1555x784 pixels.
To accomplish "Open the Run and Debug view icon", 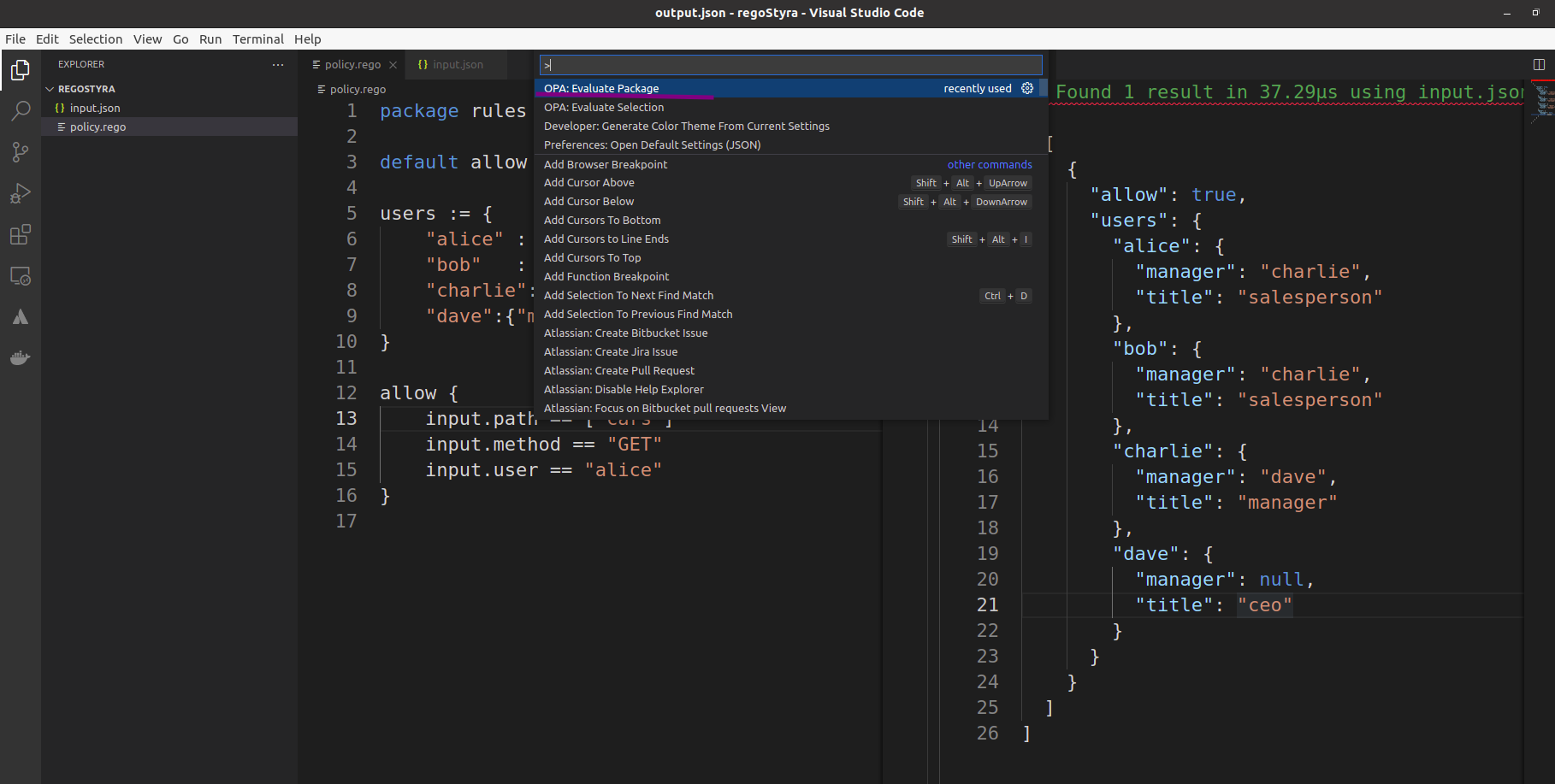I will point(21,193).
